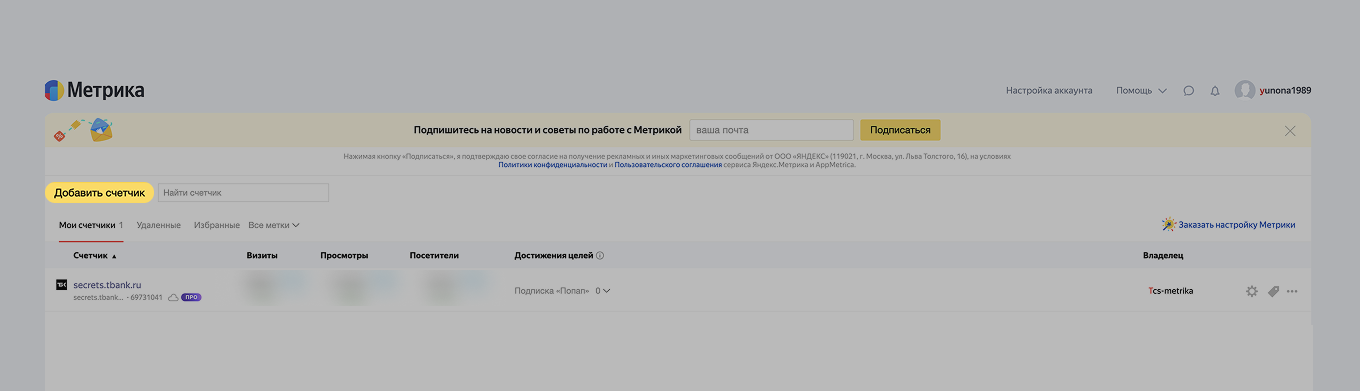This screenshot has width=1360, height=391.
Task: Click the Визиты column header
Action: 262,255
